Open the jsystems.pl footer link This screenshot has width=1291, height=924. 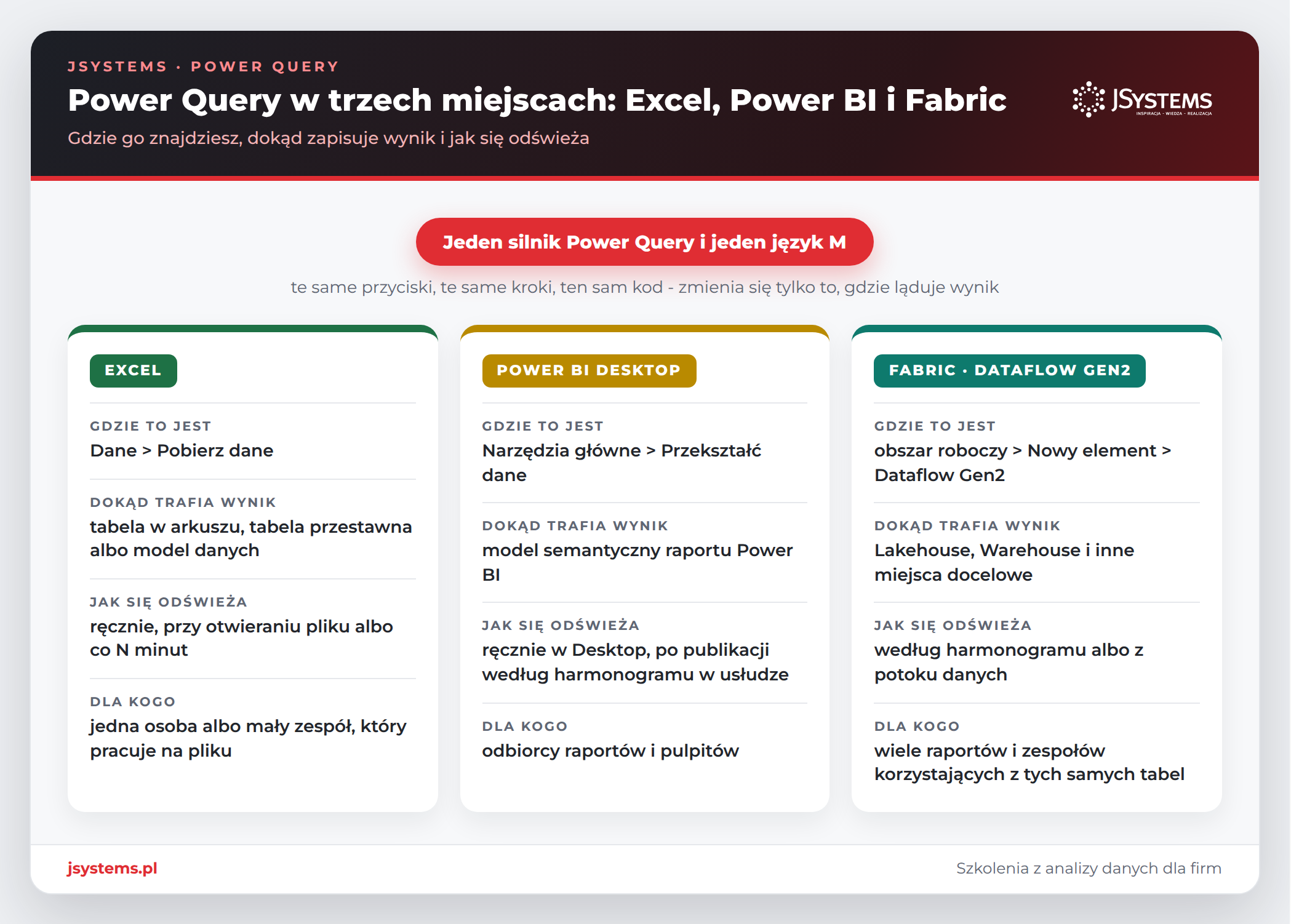click(112, 868)
